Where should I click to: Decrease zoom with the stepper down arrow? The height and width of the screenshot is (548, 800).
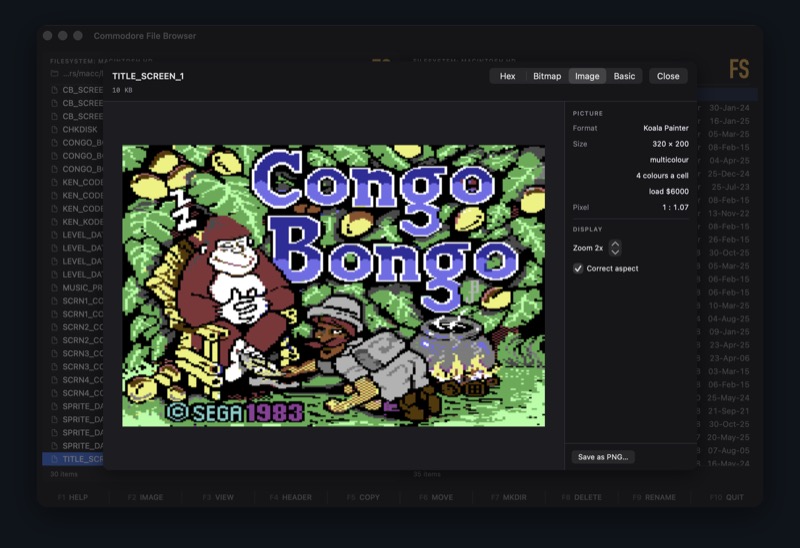[615, 252]
